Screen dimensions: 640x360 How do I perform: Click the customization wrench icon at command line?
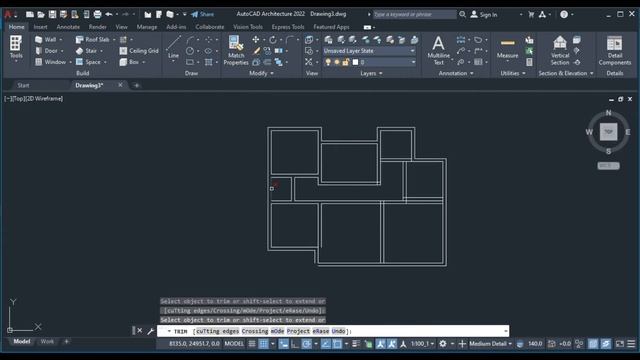(151, 331)
